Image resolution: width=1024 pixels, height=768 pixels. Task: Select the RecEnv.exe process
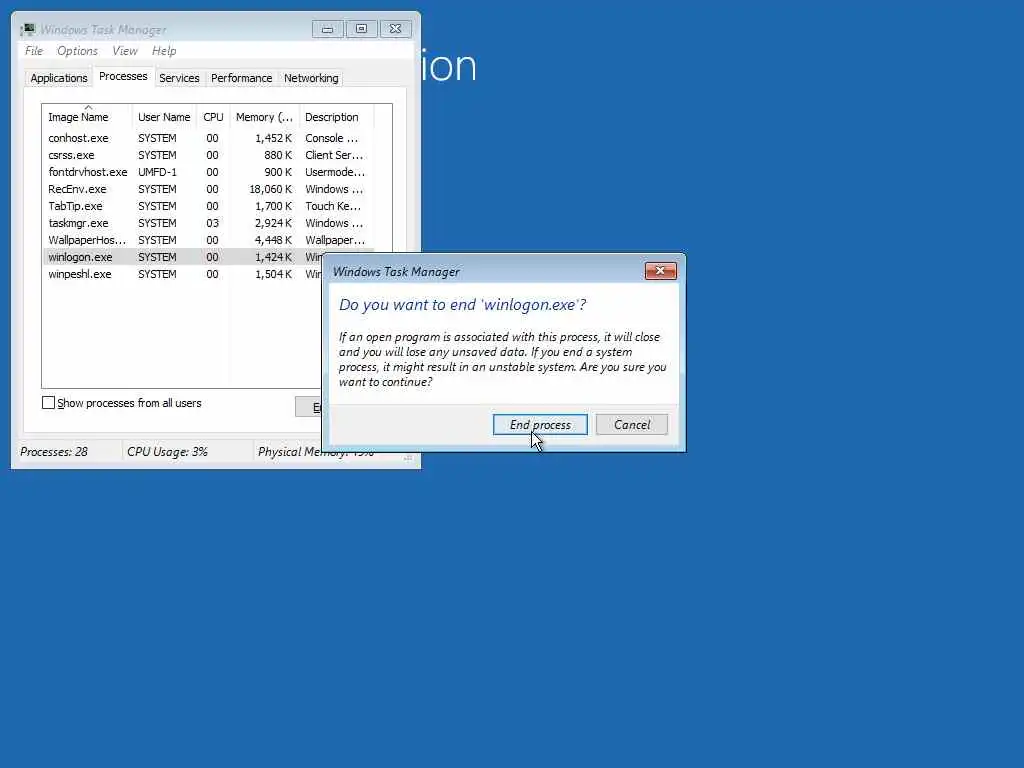pos(208,189)
